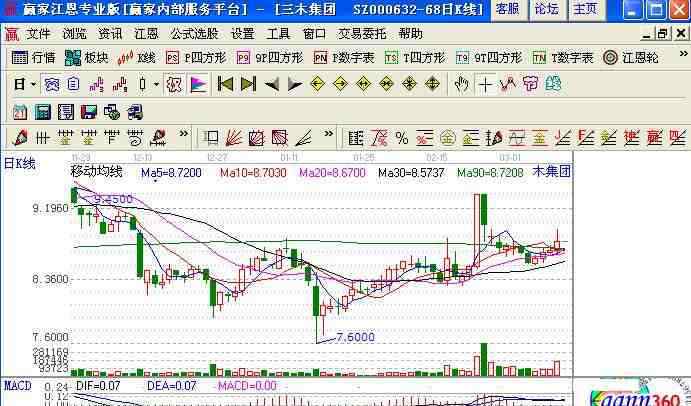Click the 主页 button in title bar
Screen dimensions: 691x406
pos(585,9)
